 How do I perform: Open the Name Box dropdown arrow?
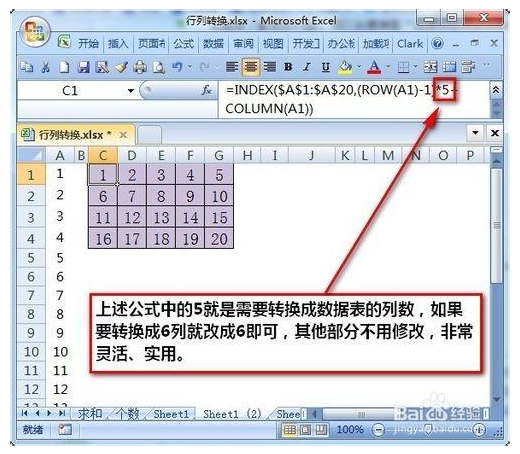tap(131, 91)
